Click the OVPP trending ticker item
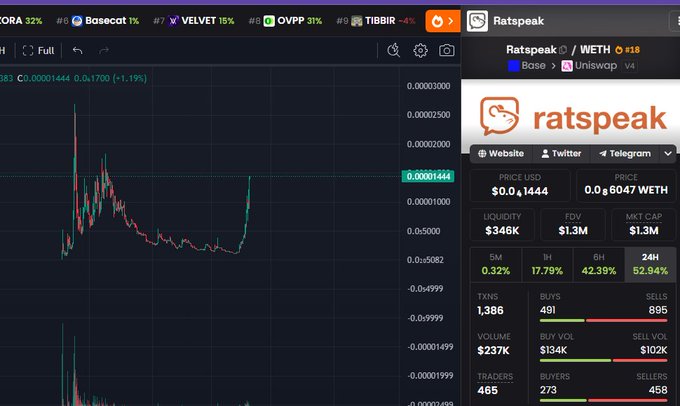Viewport: 680px width, 406px height. tap(286, 21)
